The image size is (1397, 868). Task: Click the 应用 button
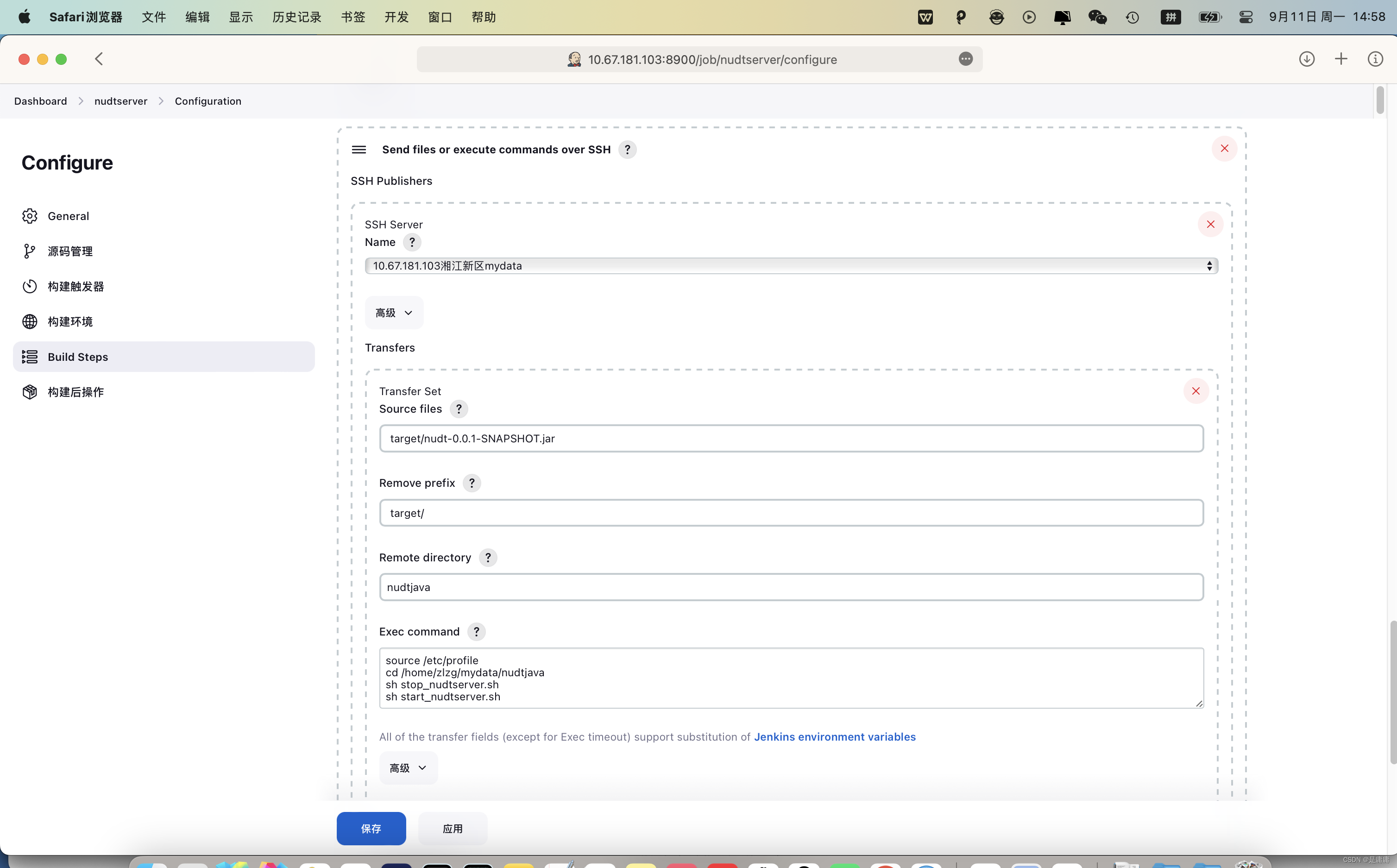pos(452,828)
